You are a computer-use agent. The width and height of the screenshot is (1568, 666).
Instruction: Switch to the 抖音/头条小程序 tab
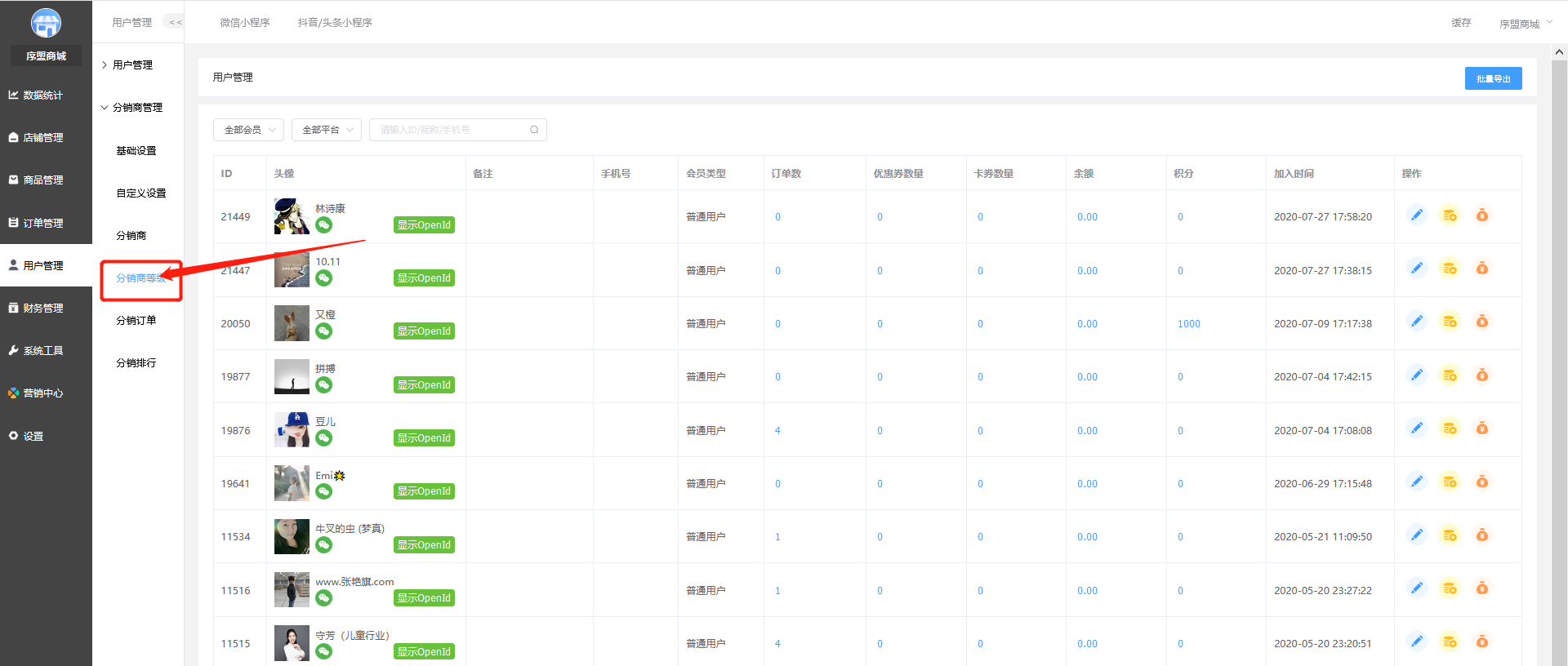click(x=335, y=23)
